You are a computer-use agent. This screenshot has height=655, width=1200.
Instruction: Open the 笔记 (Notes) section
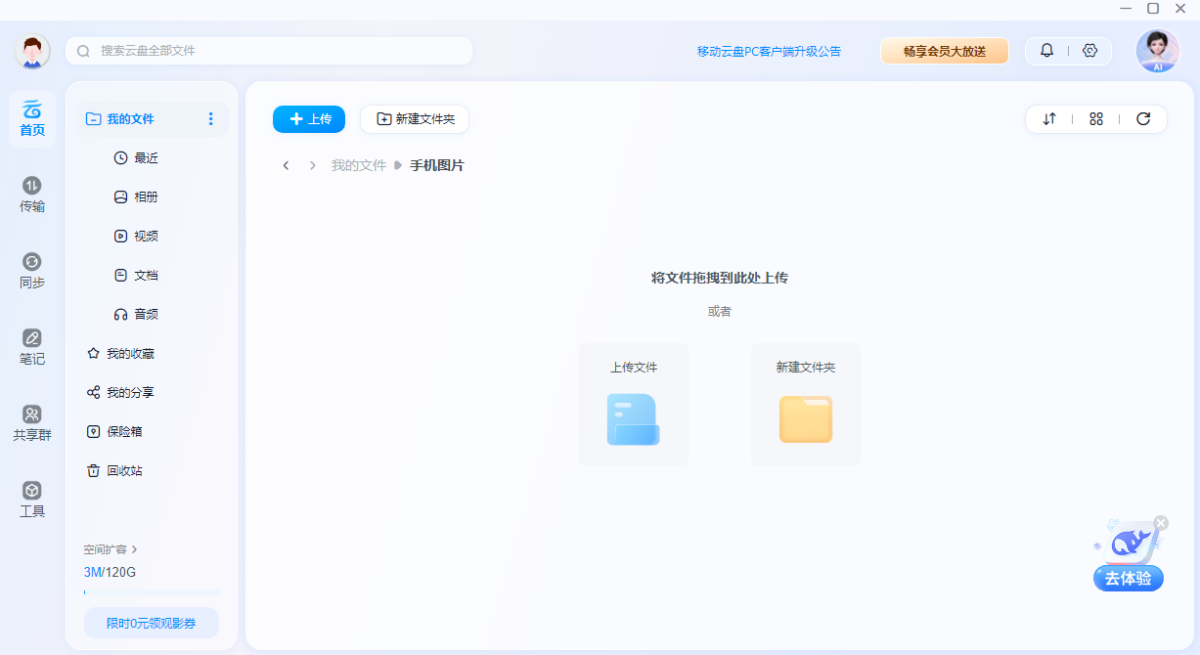(x=31, y=348)
